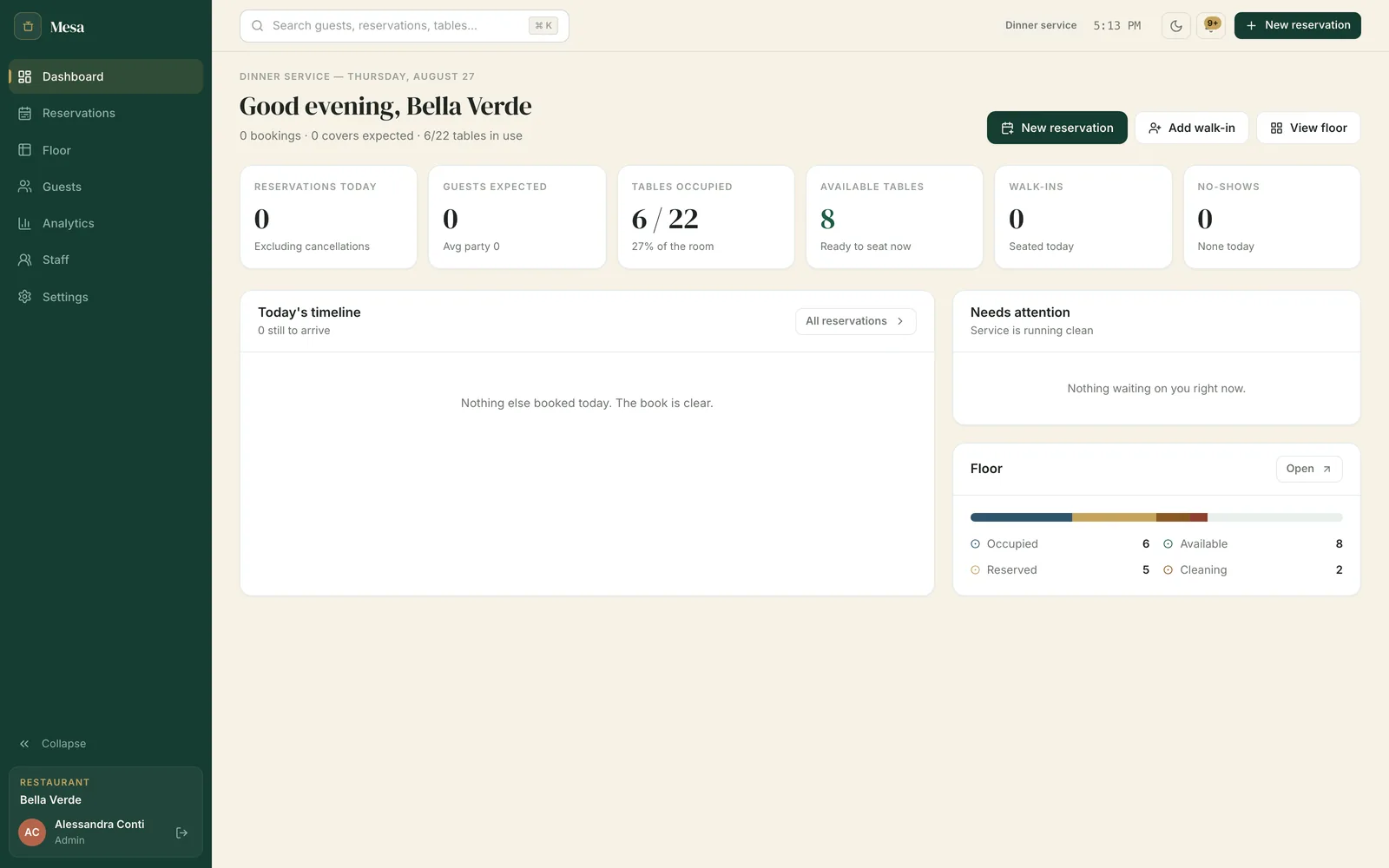1389x868 pixels.
Task: Click the No-shows card
Action: click(x=1272, y=217)
